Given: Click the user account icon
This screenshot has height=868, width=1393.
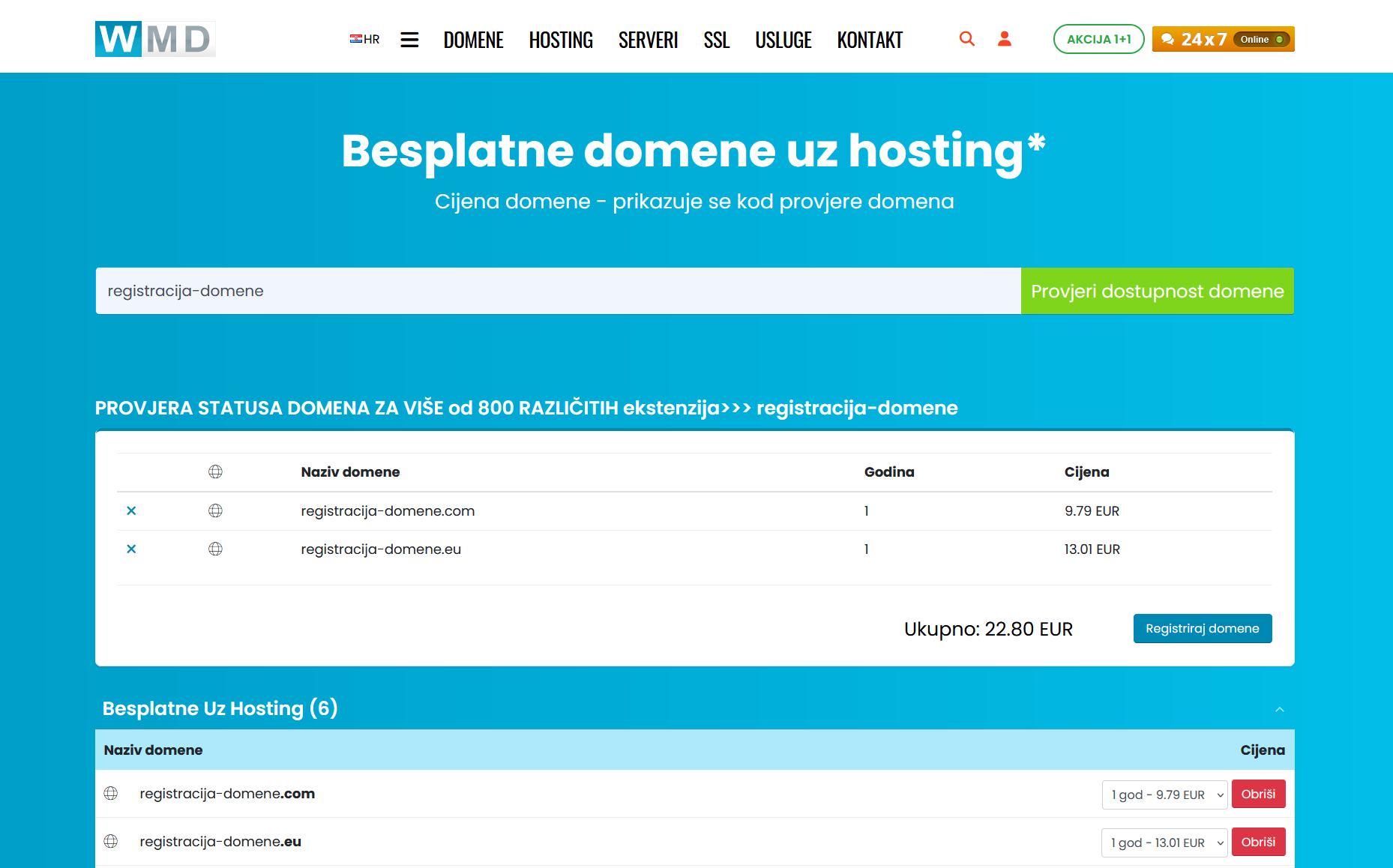Looking at the screenshot, I should (x=1004, y=39).
